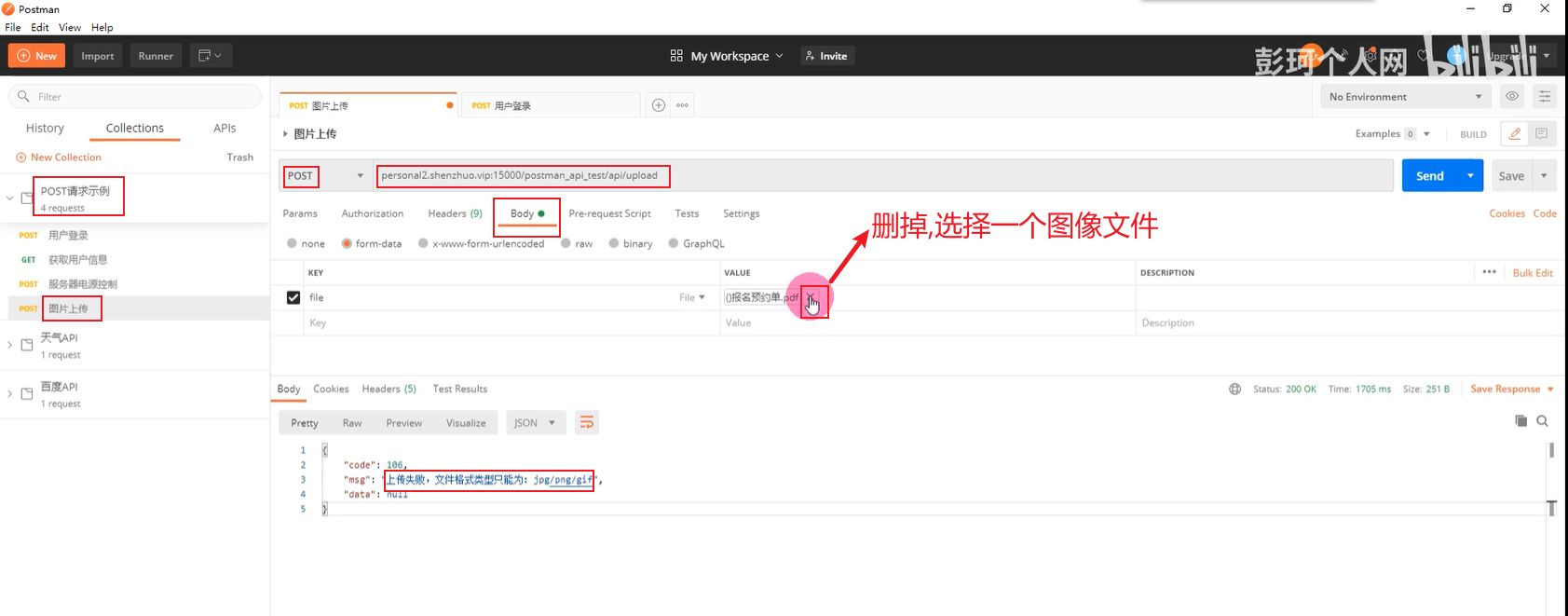Click the request URL input field
This screenshot has width=1568, height=616.
(839, 175)
